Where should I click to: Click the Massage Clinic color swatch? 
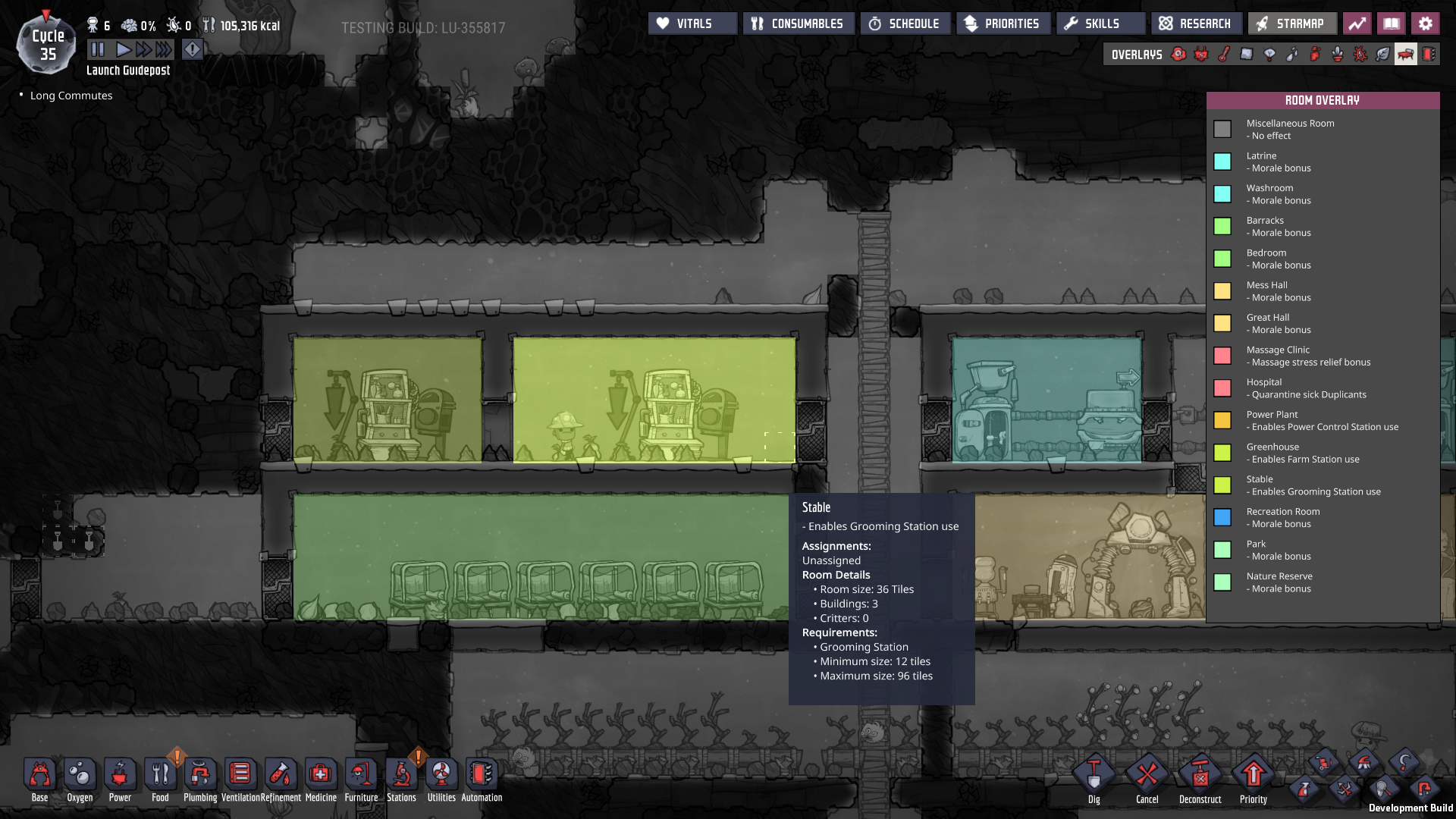pos(1222,356)
